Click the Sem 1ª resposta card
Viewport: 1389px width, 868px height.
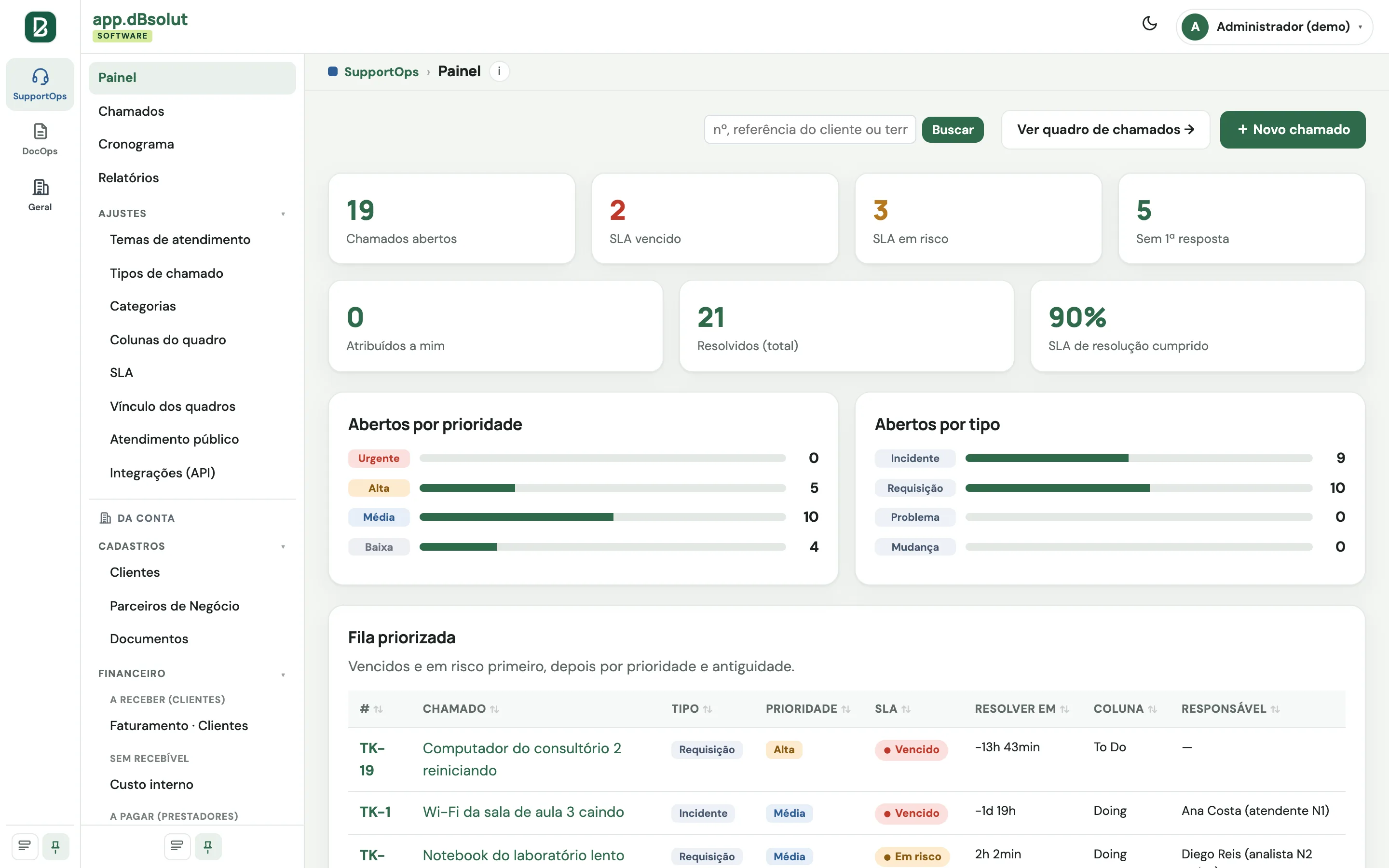pyautogui.click(x=1241, y=219)
